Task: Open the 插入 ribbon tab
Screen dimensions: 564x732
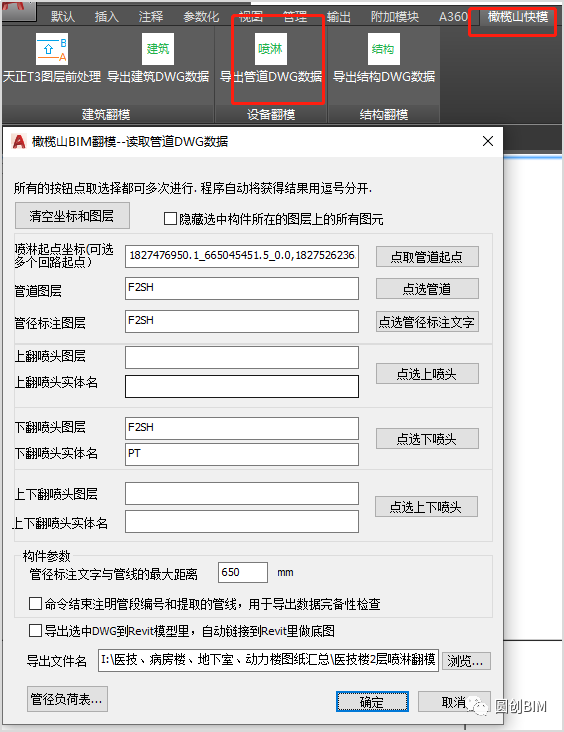Action: (x=106, y=17)
